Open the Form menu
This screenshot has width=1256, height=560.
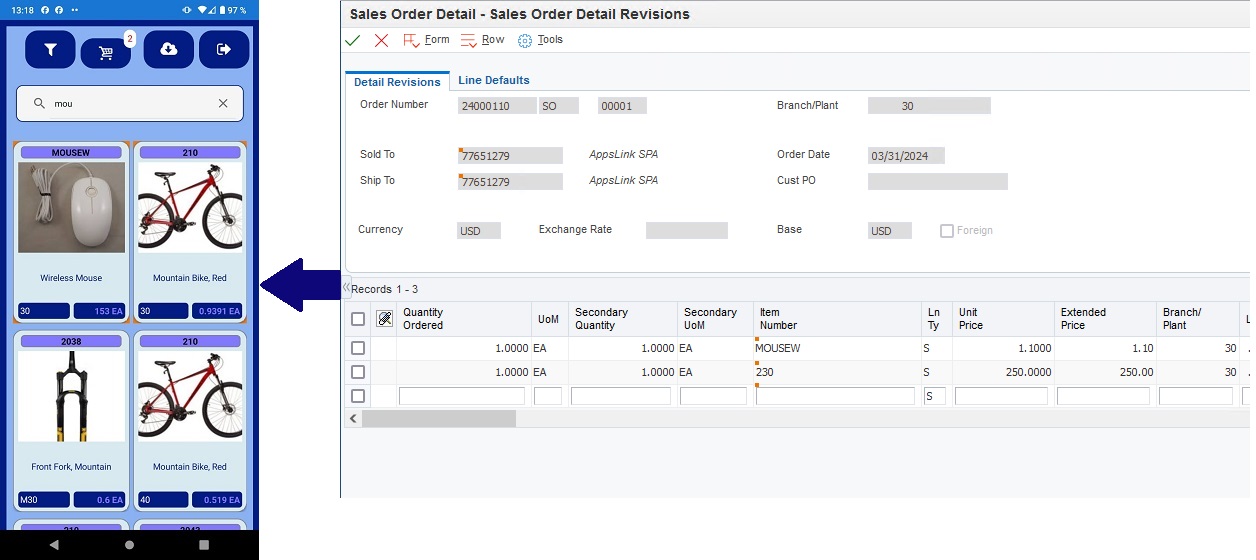click(x=437, y=40)
